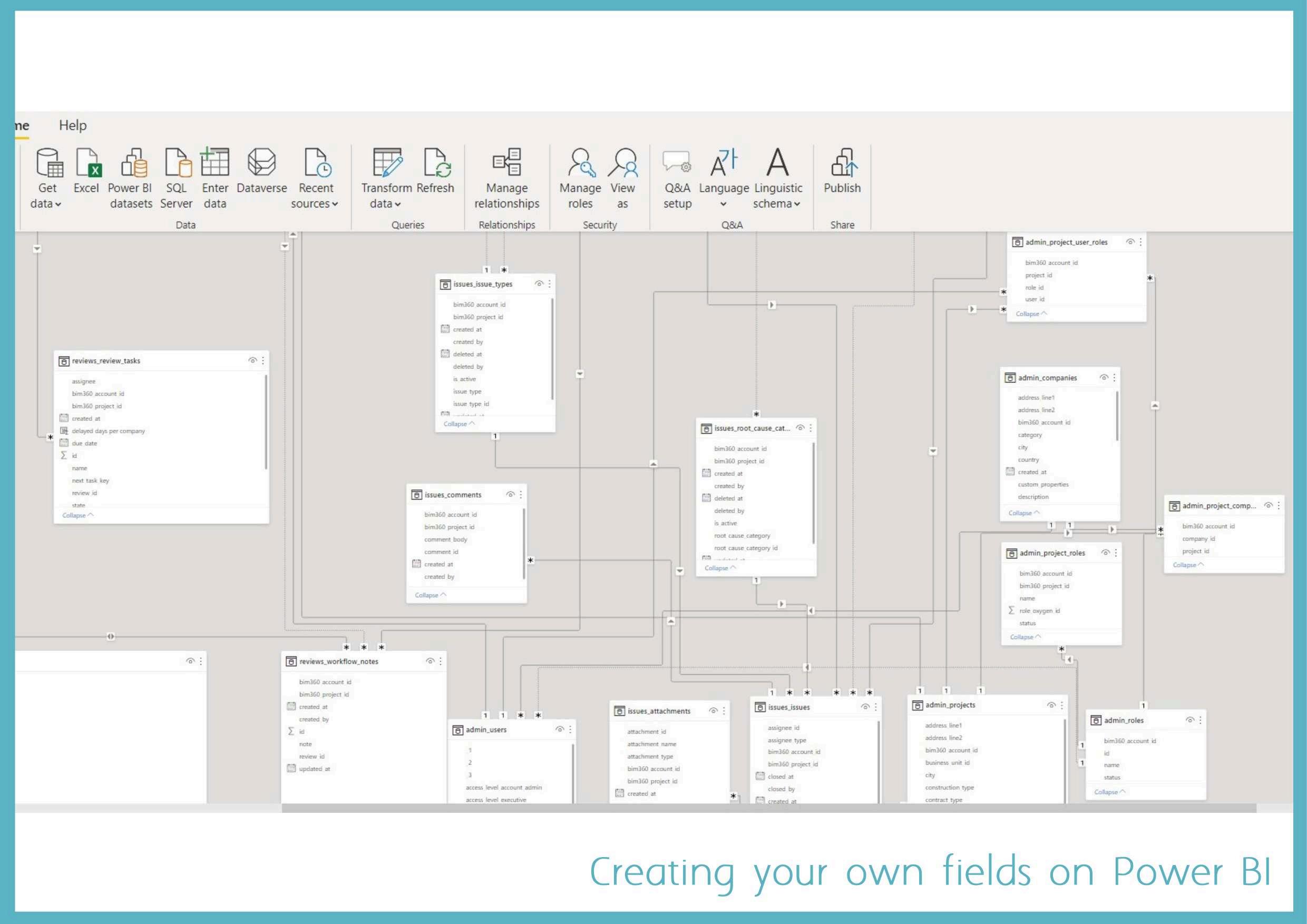1307x924 pixels.
Task: Click the horizontal canvas scrollbar
Action: click(768, 808)
